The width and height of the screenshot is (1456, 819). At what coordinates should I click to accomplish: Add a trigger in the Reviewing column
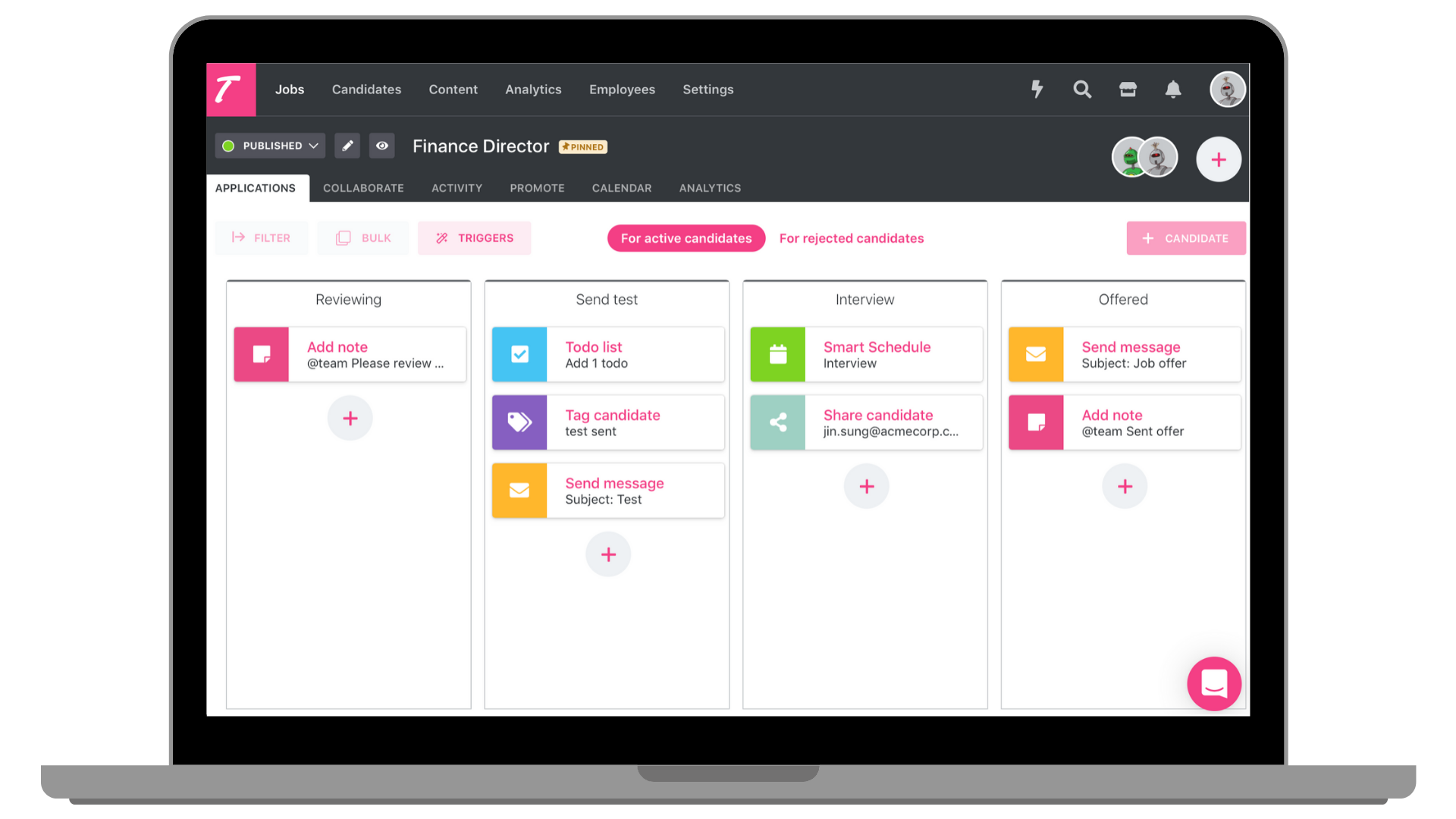click(350, 418)
